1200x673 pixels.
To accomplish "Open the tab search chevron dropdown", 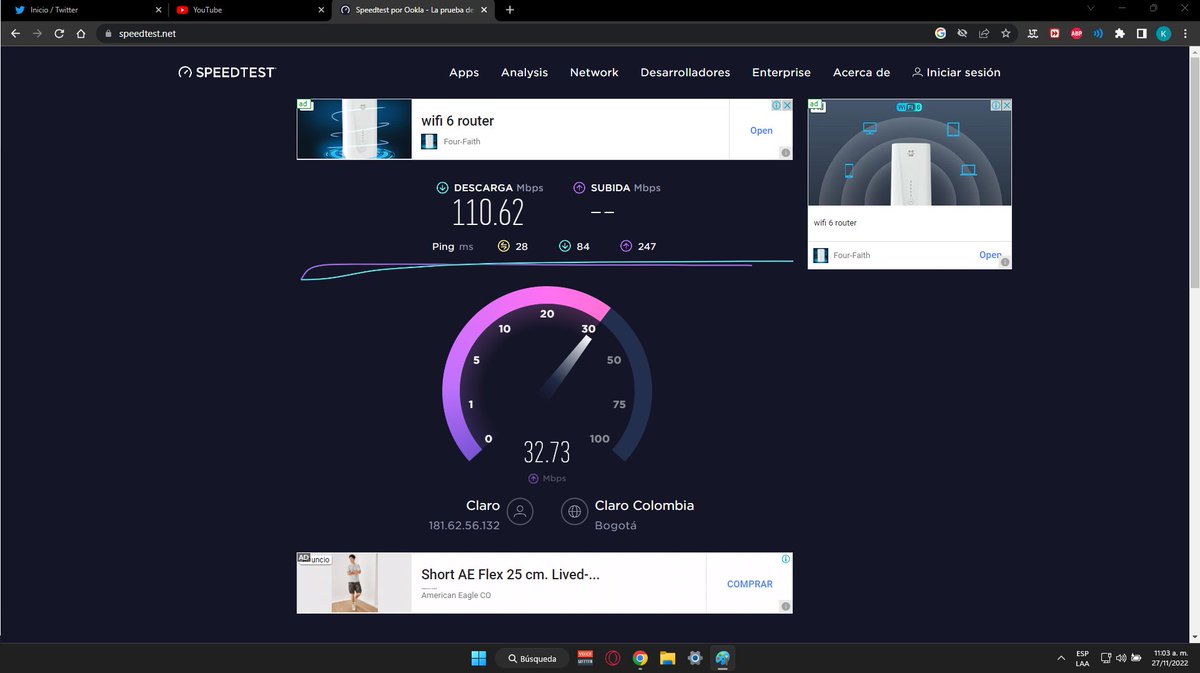I will point(1090,8).
